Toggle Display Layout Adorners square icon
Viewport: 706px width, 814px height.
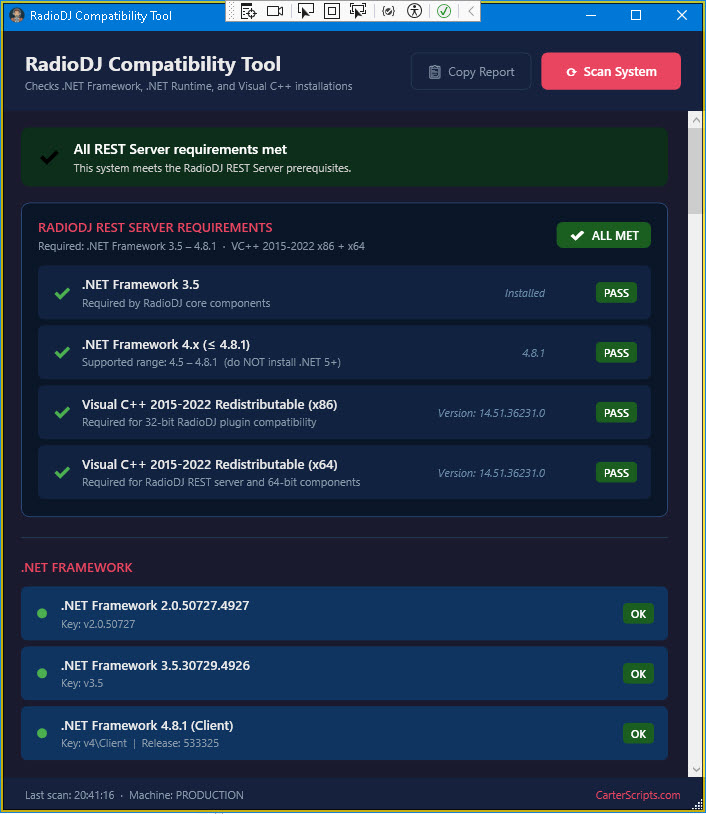pos(332,11)
